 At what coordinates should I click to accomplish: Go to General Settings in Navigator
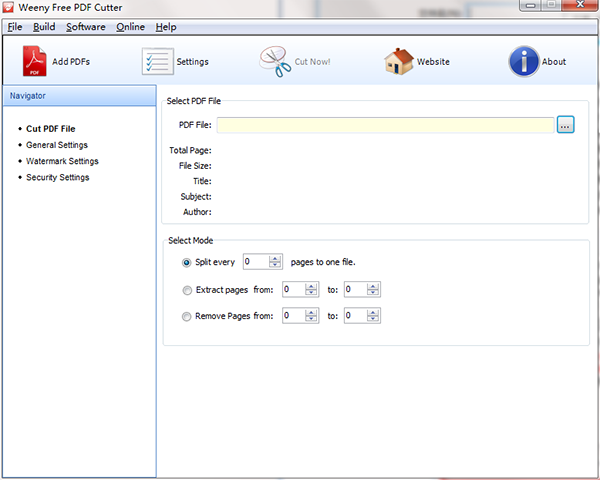coord(57,145)
